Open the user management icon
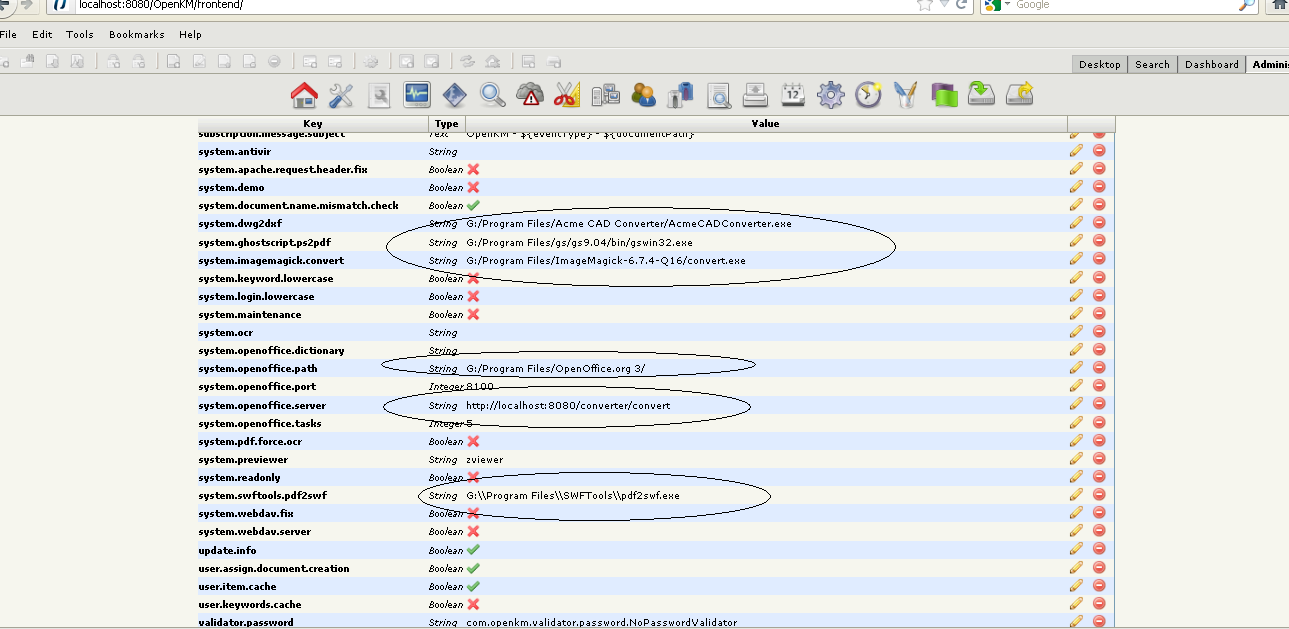This screenshot has width=1289, height=629. (x=643, y=95)
